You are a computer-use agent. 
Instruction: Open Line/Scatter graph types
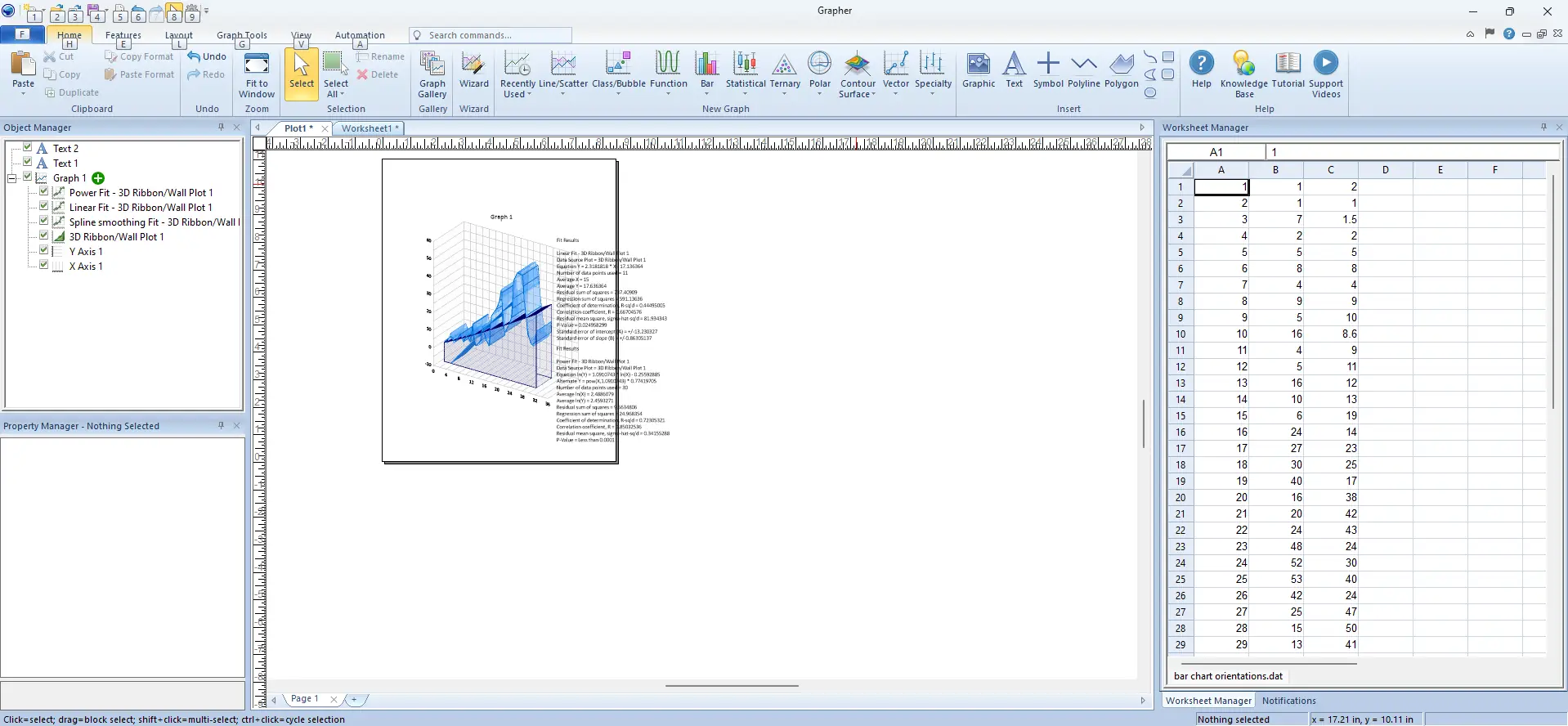coord(562,73)
